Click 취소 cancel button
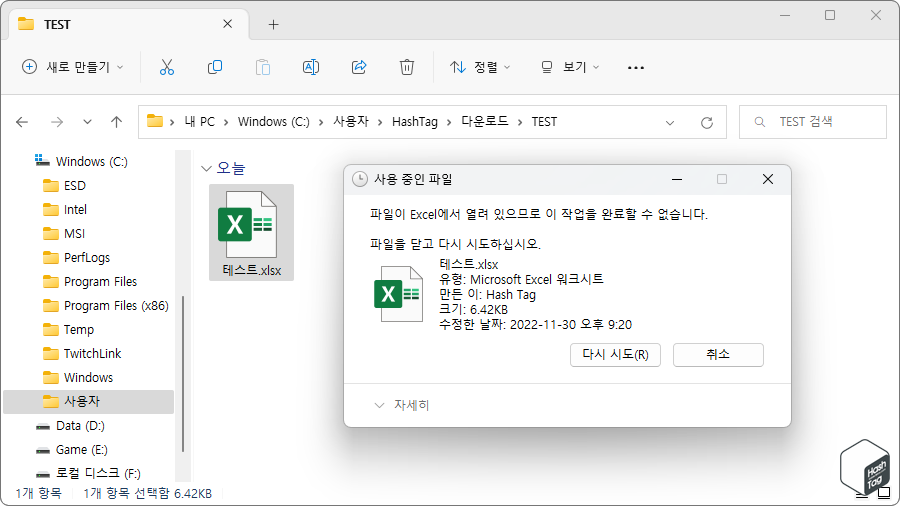 [718, 355]
